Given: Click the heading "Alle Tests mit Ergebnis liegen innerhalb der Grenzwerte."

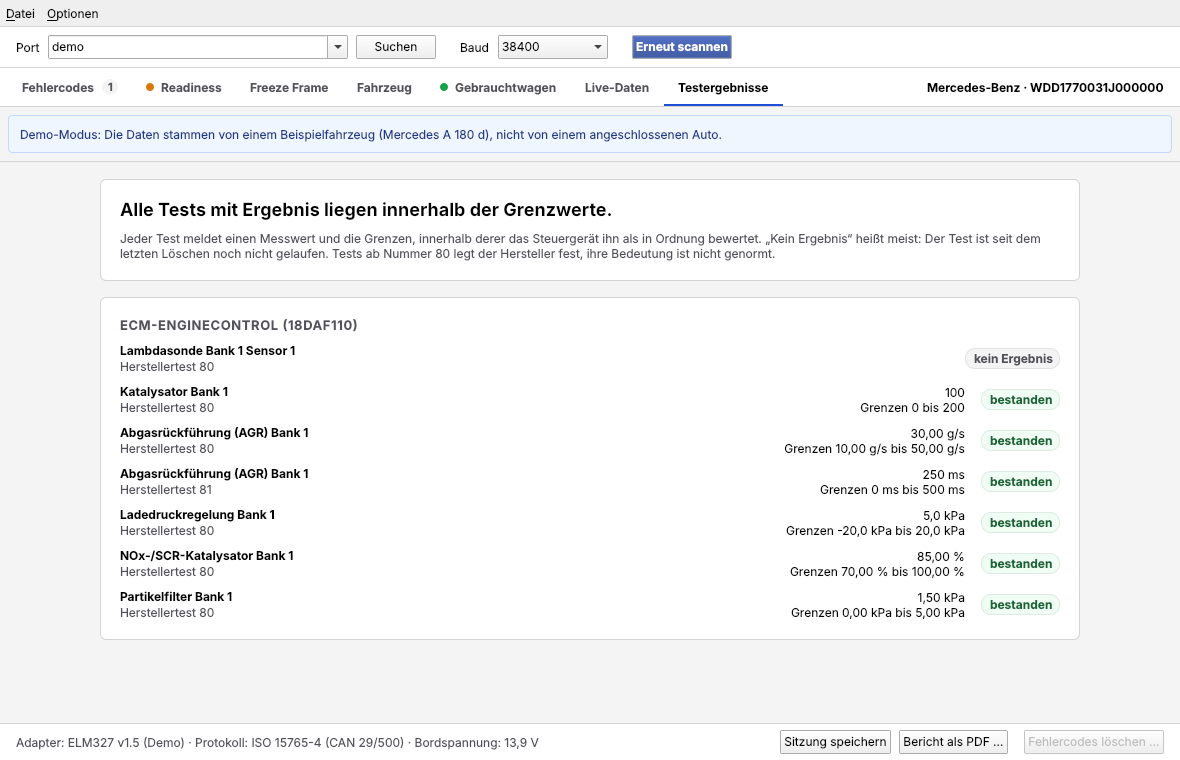Looking at the screenshot, I should point(366,209).
